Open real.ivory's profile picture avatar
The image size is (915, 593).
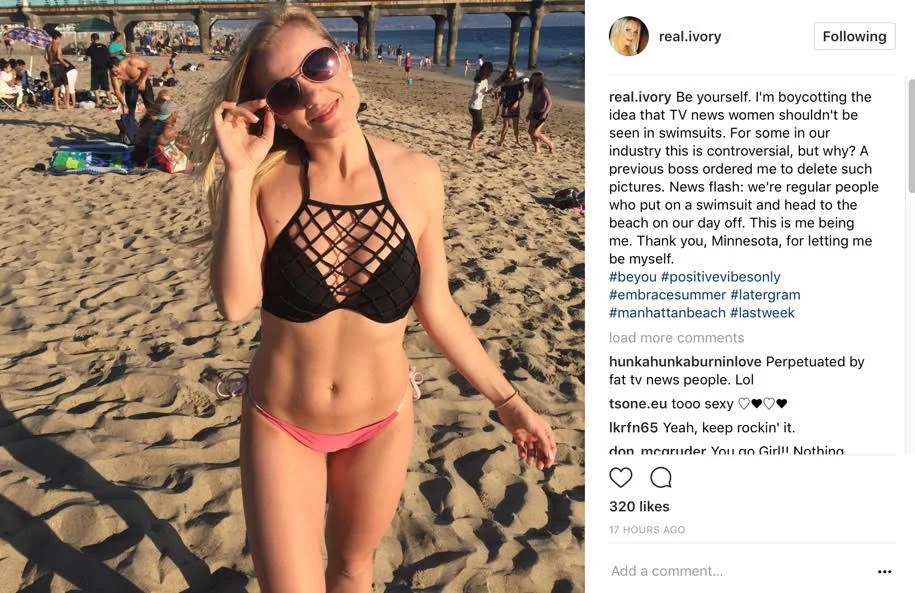coord(628,36)
